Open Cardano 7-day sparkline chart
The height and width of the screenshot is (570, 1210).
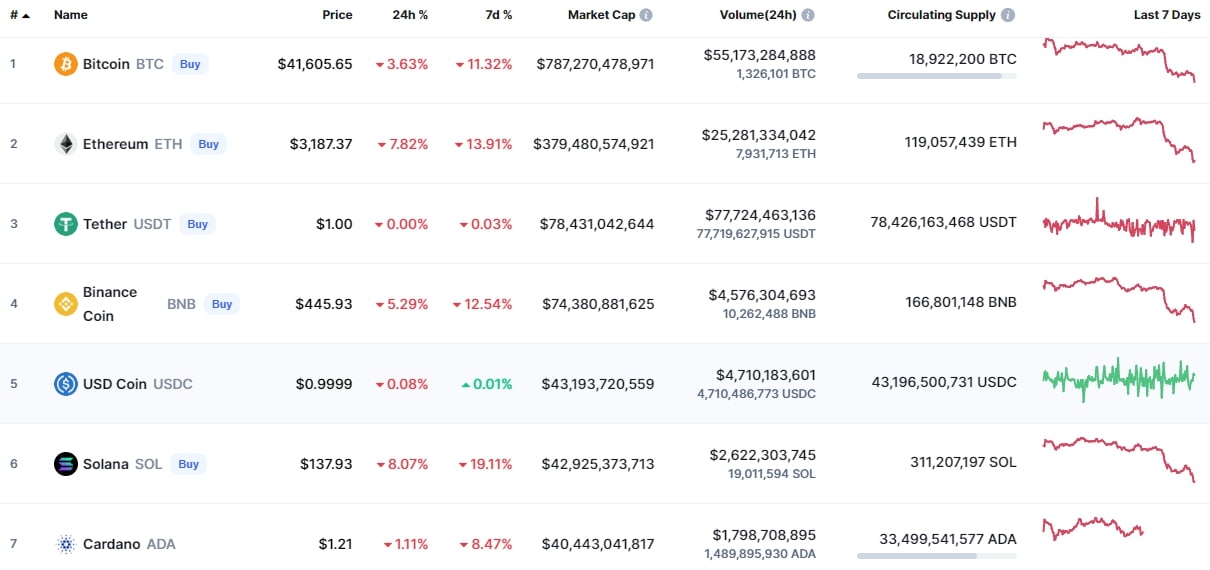click(x=1093, y=527)
